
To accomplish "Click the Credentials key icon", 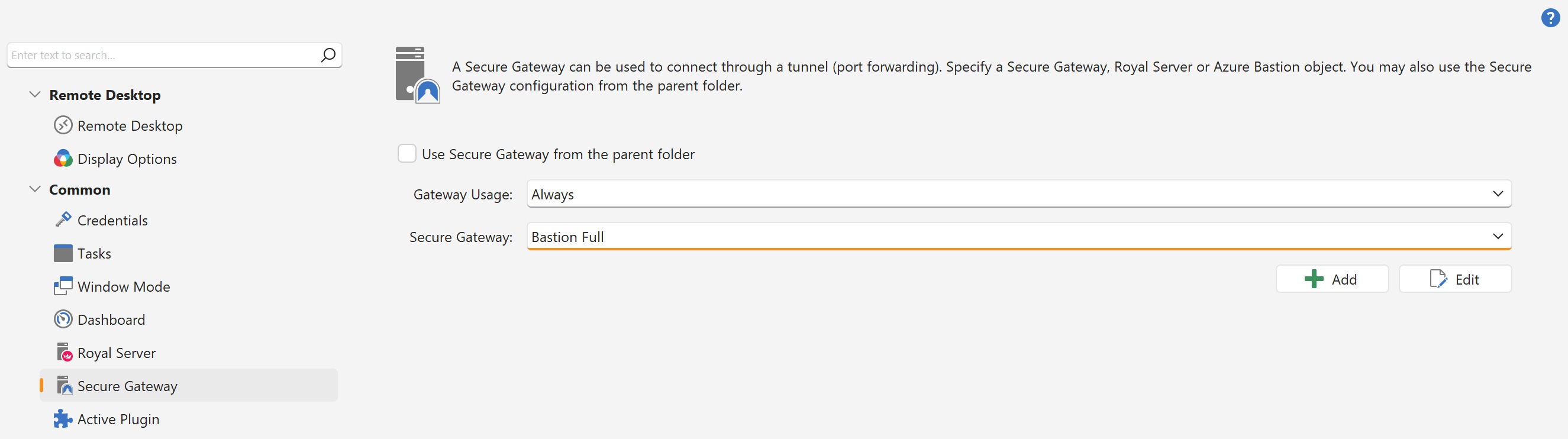I will [x=63, y=220].
